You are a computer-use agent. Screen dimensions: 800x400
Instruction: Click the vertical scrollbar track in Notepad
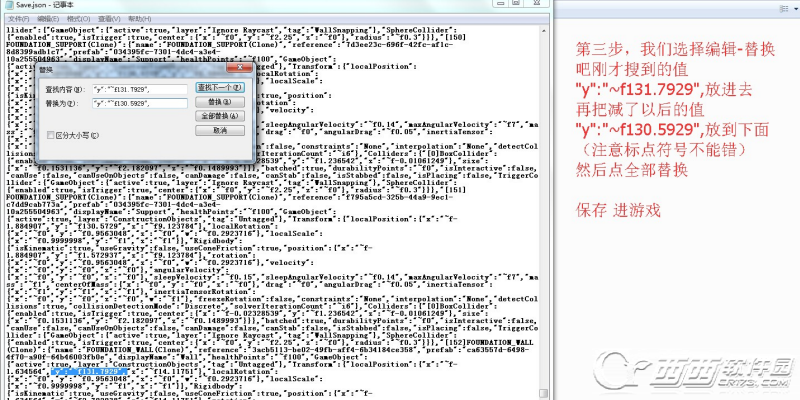544,212
